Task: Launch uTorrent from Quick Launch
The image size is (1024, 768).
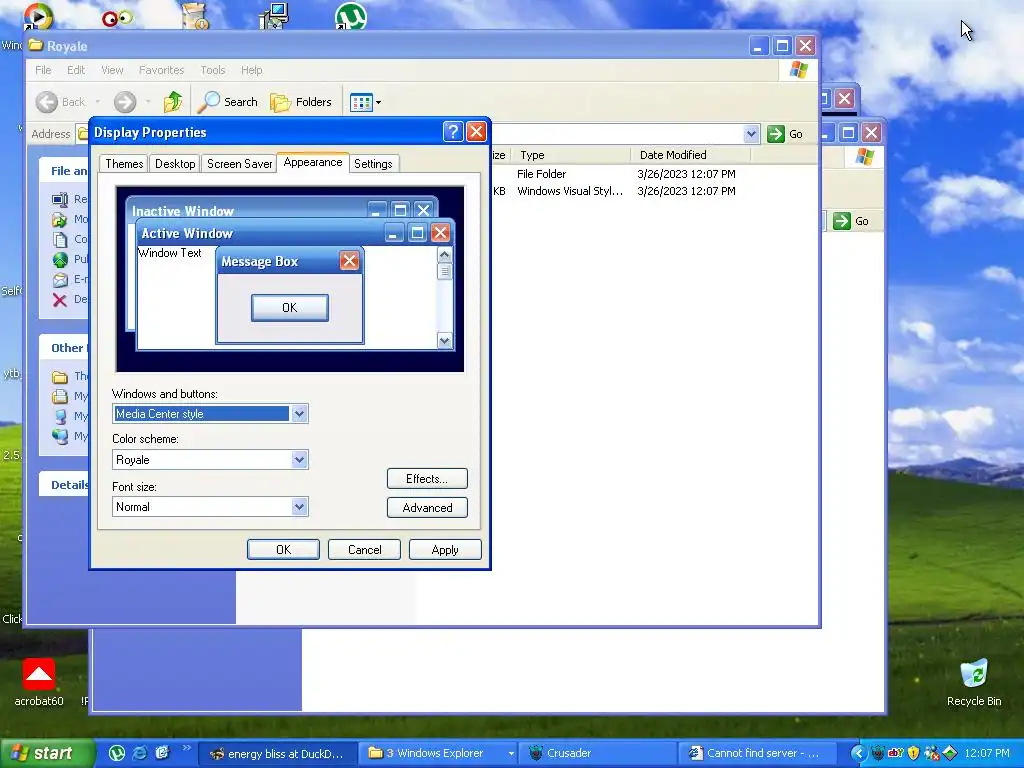Action: pyautogui.click(x=117, y=753)
